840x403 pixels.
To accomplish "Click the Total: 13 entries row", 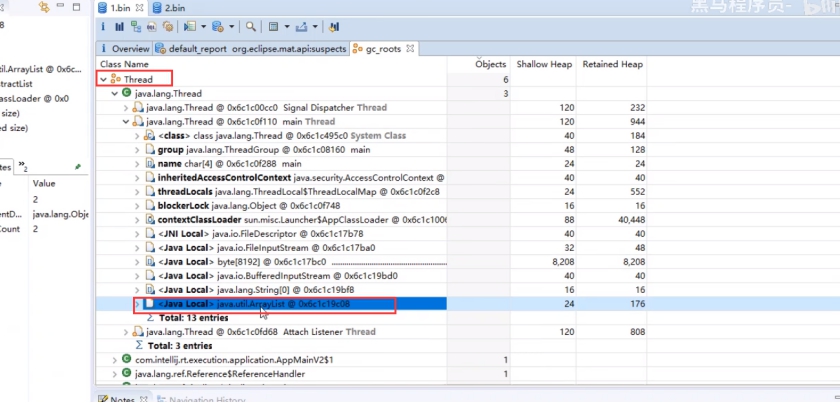I will pos(193,318).
